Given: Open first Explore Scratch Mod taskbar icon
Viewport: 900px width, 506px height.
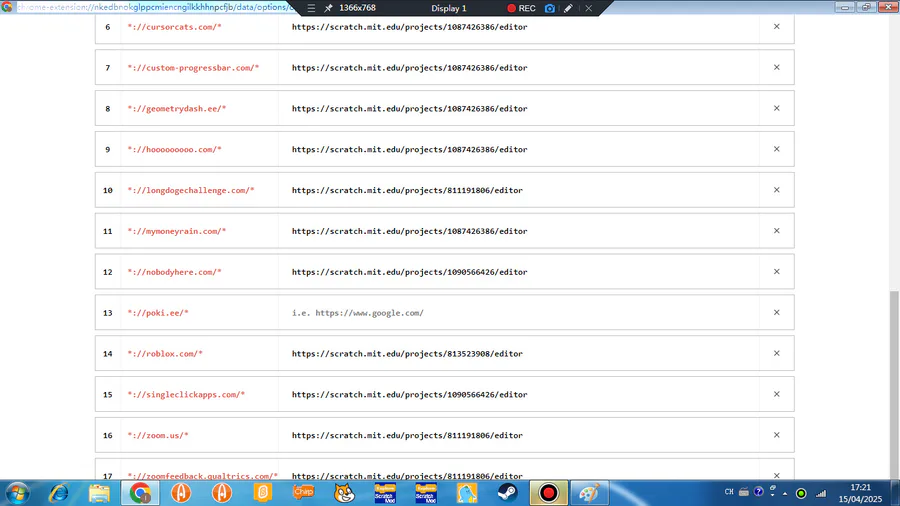Looking at the screenshot, I should pyautogui.click(x=385, y=493).
